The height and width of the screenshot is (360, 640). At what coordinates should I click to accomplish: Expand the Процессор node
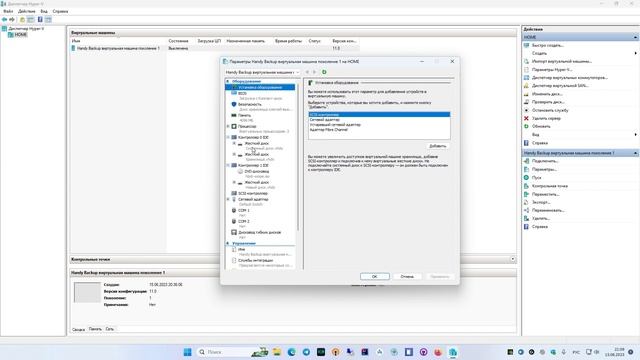click(x=228, y=127)
